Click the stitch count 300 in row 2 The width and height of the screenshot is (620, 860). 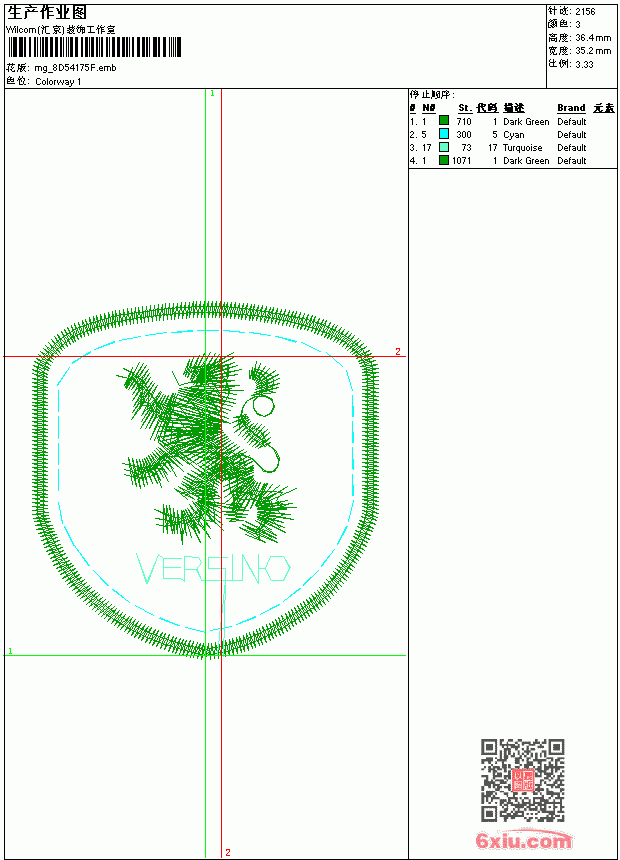click(x=464, y=134)
